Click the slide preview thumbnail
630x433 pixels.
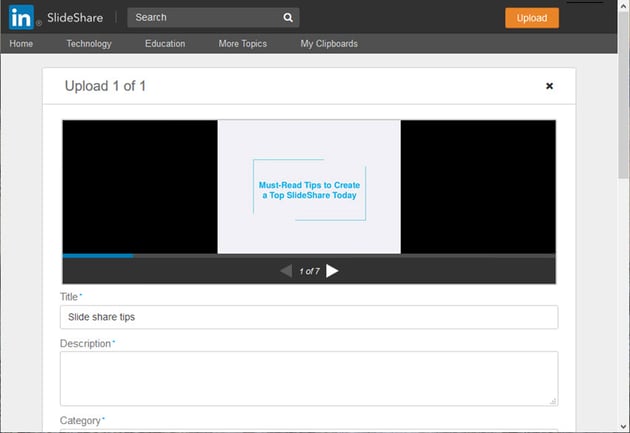coord(309,187)
